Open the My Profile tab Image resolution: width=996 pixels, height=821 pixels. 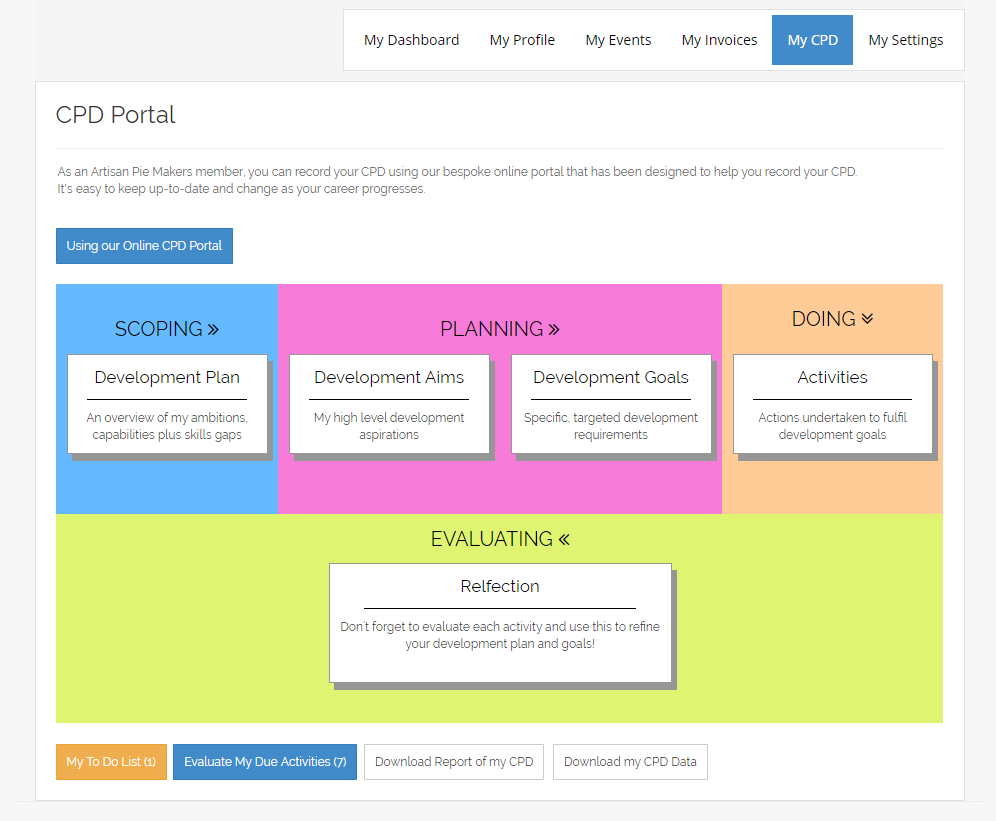click(x=521, y=40)
